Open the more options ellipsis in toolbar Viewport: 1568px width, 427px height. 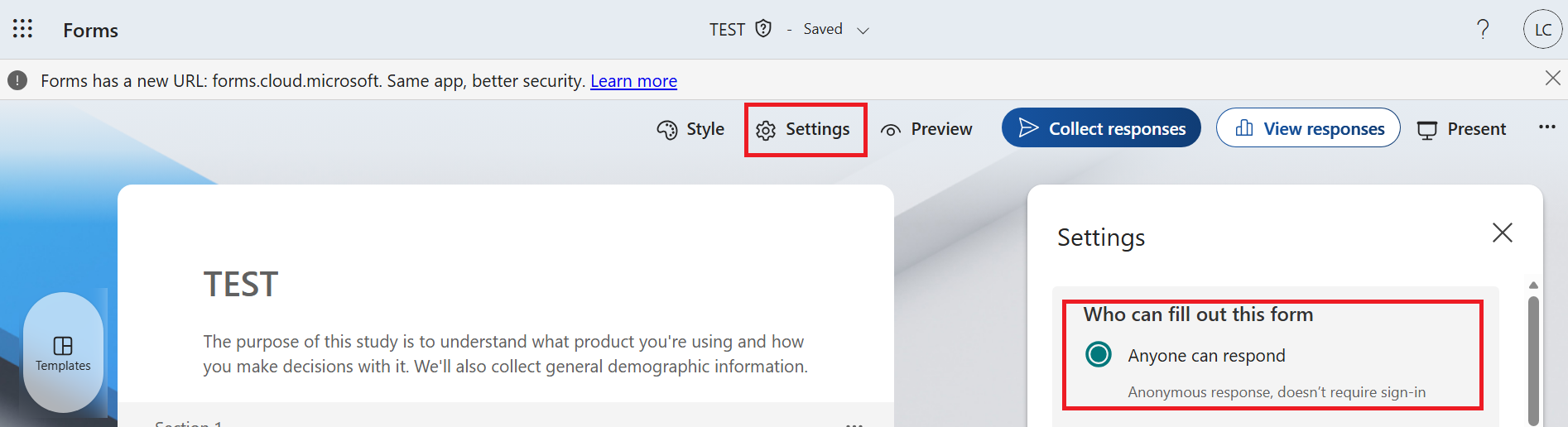(1546, 127)
